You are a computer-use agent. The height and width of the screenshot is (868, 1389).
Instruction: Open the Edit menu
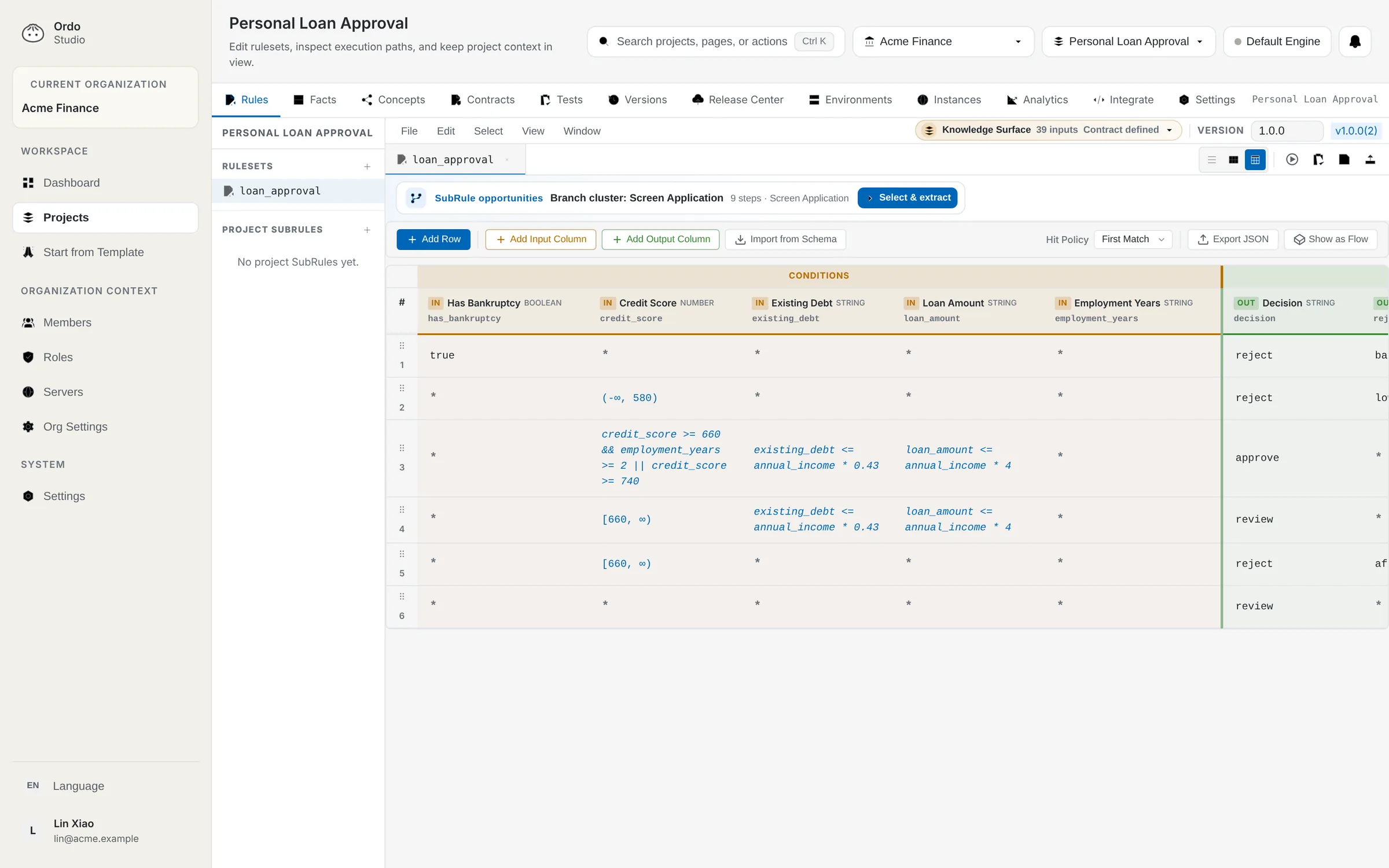click(446, 131)
